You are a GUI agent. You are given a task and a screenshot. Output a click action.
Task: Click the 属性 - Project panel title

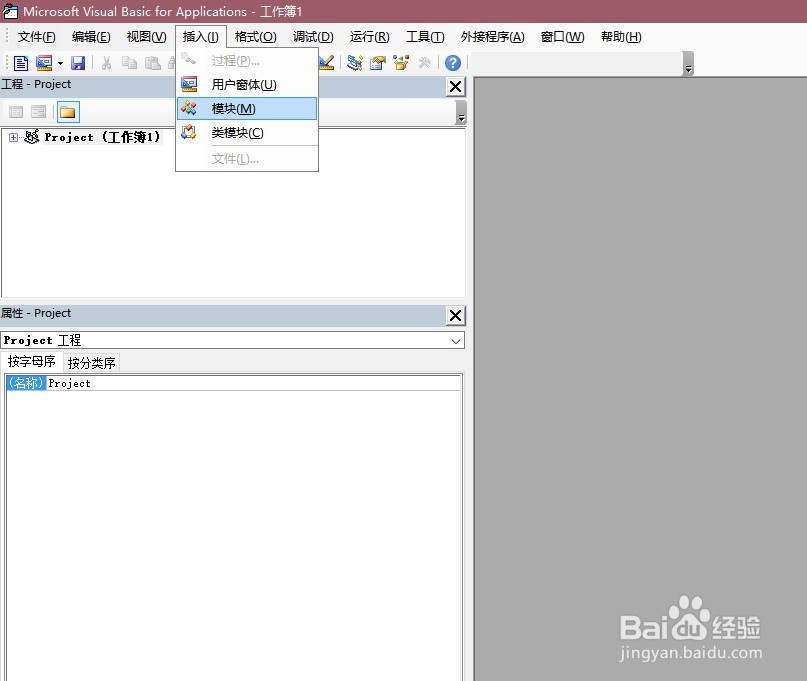point(36,313)
